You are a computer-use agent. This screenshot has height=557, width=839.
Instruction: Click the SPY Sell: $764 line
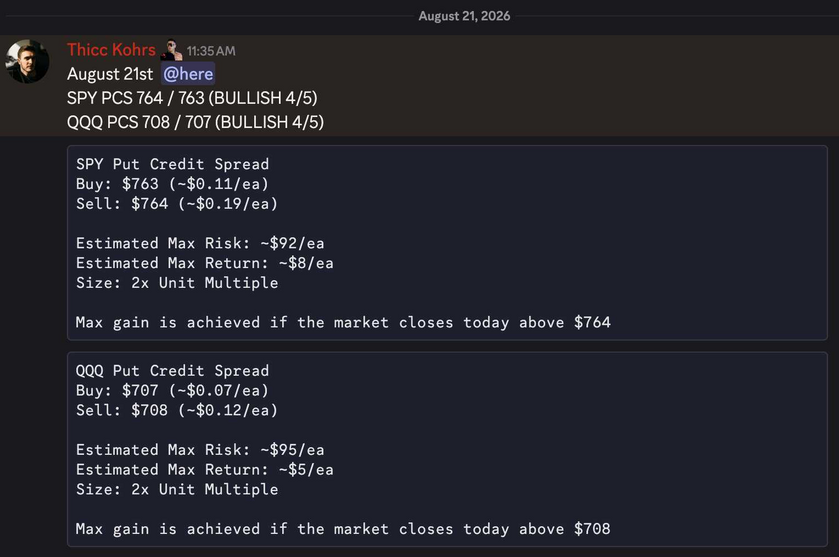coord(177,203)
